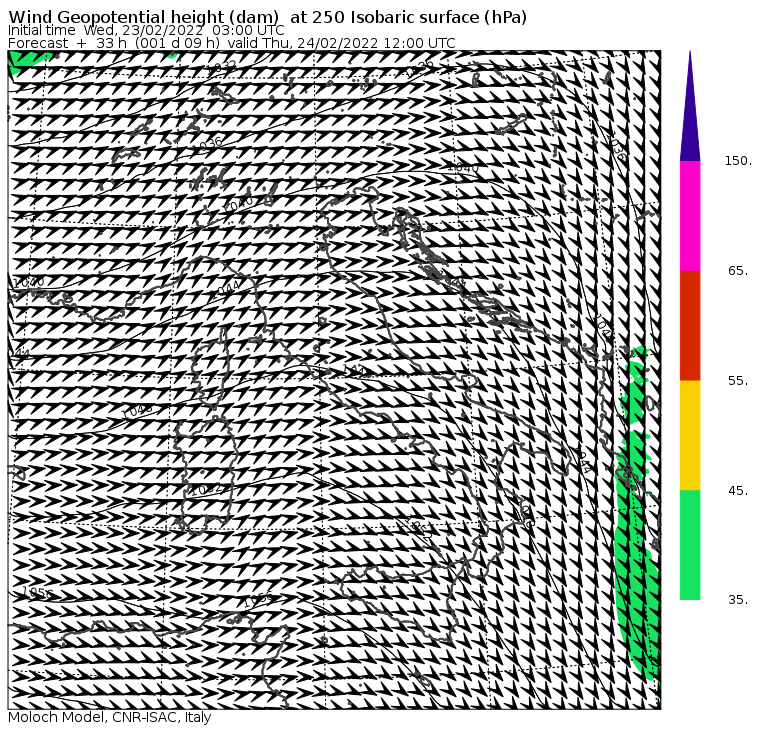The width and height of the screenshot is (760, 731).
Task: Click the '1052' contour label over Sardinia
Action: (x=206, y=490)
